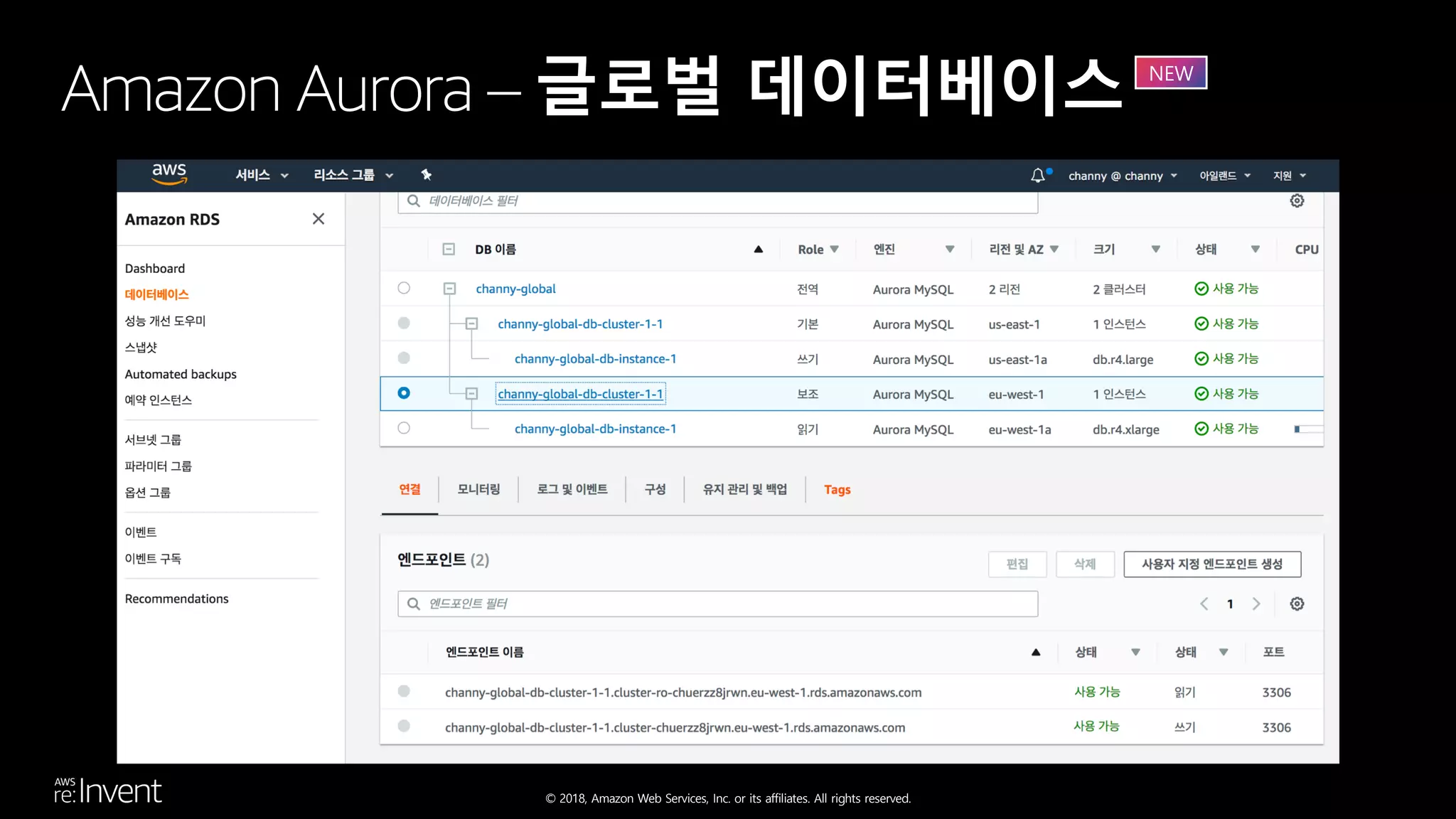
Task: Click the search icon in database filter
Action: click(414, 201)
